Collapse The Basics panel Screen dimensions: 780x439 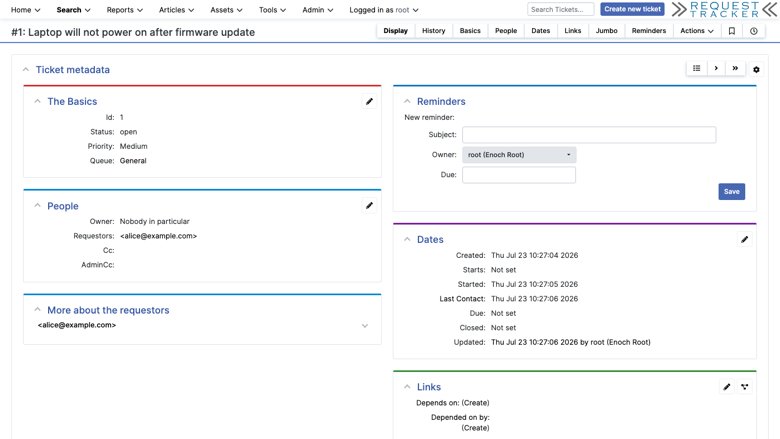[37, 101]
